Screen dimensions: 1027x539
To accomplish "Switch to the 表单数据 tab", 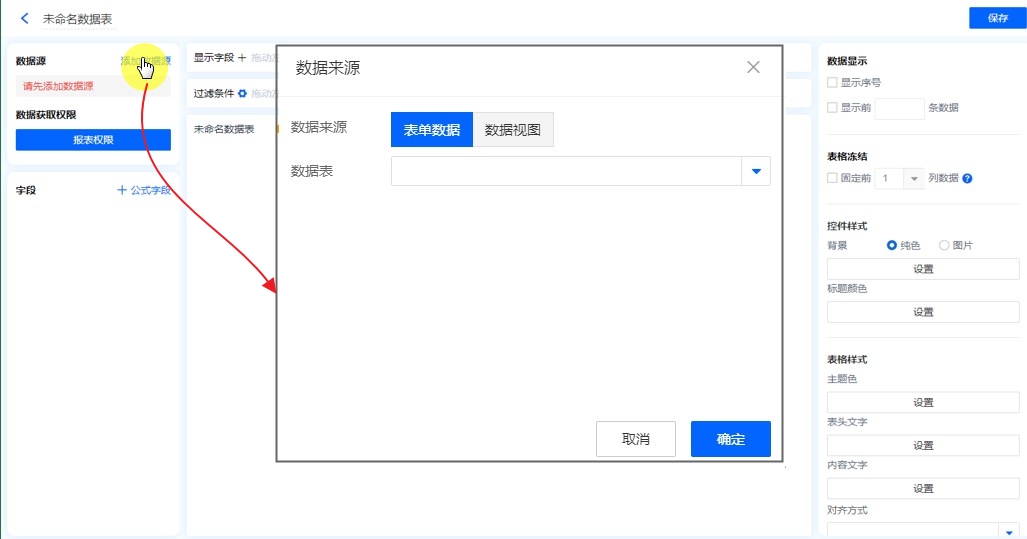I will tap(432, 130).
